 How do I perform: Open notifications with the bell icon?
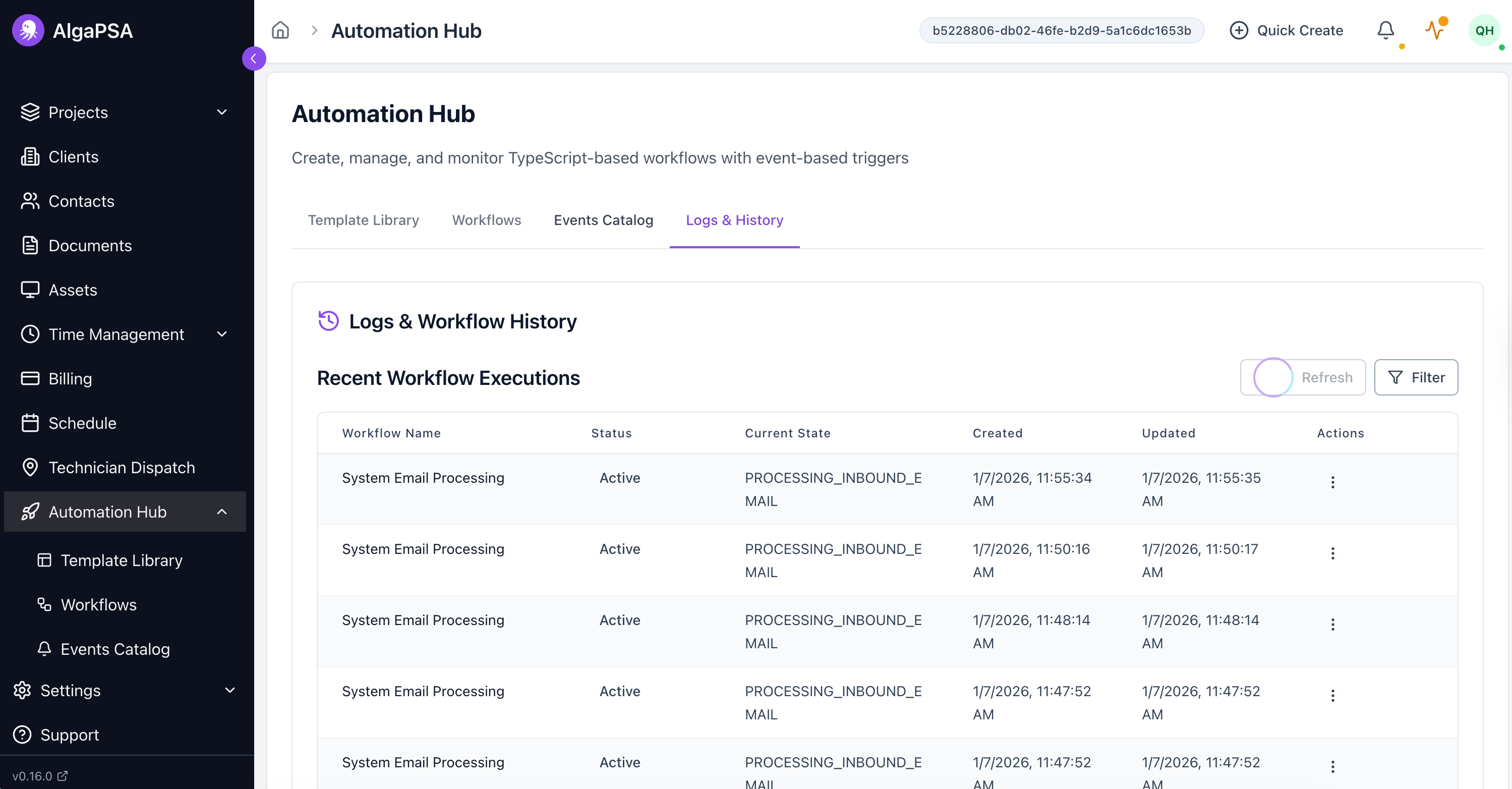click(1386, 30)
